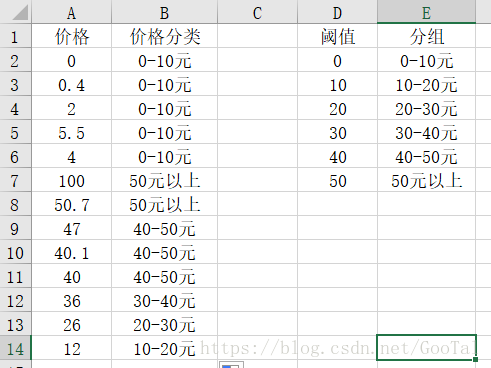Click cell B9 showing 40-50元

164,228
